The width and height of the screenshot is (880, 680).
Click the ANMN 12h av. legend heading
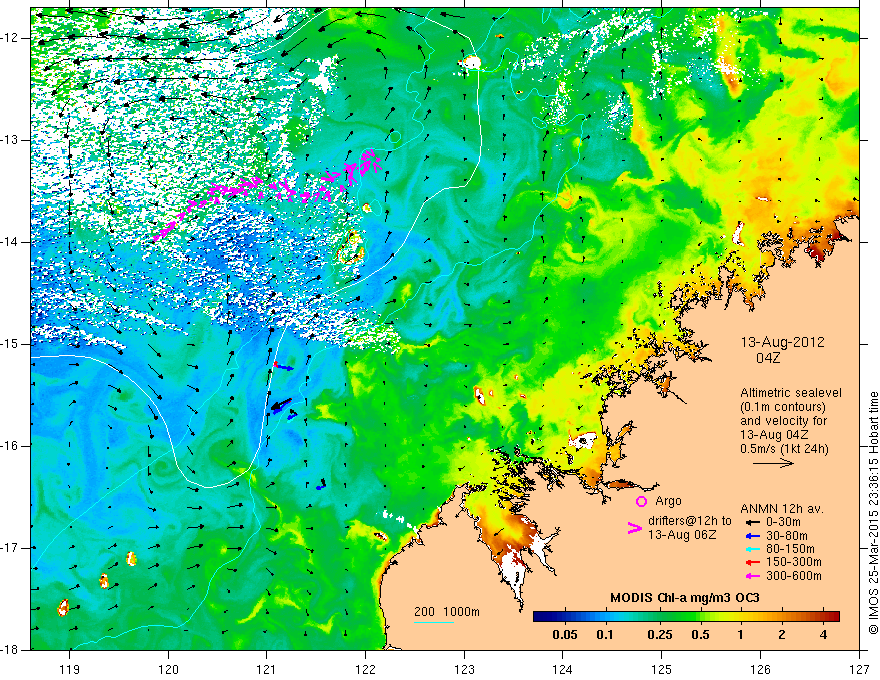pos(782,509)
